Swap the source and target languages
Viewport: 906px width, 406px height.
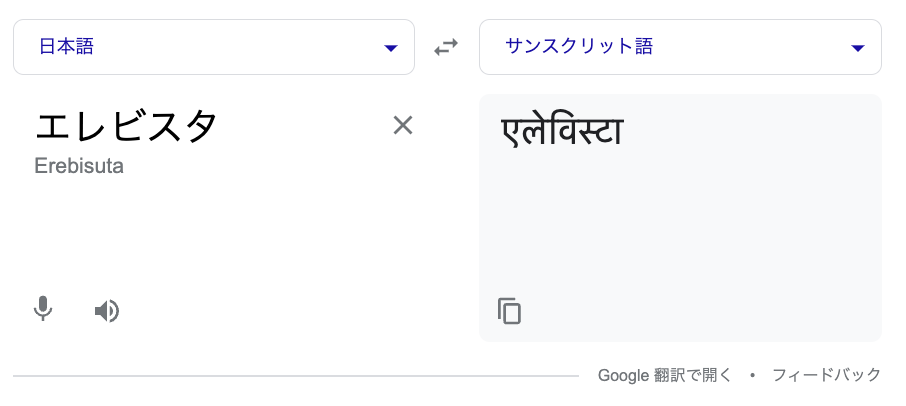point(446,47)
